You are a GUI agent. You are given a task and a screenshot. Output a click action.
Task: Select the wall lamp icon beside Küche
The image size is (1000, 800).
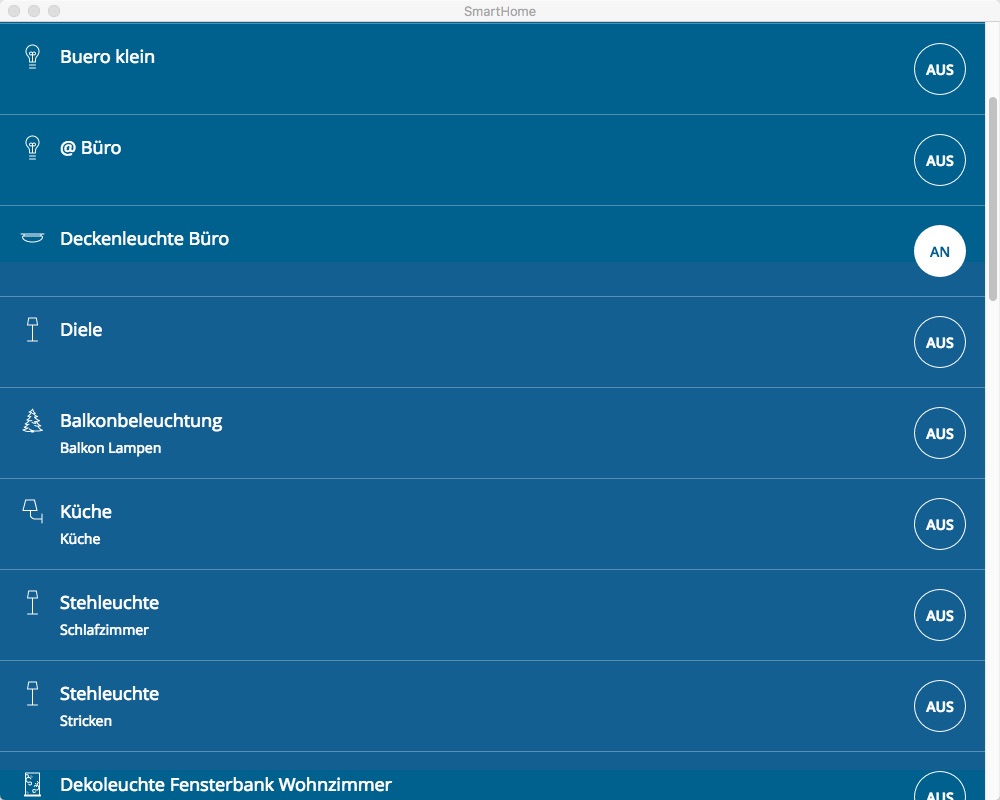coord(33,512)
